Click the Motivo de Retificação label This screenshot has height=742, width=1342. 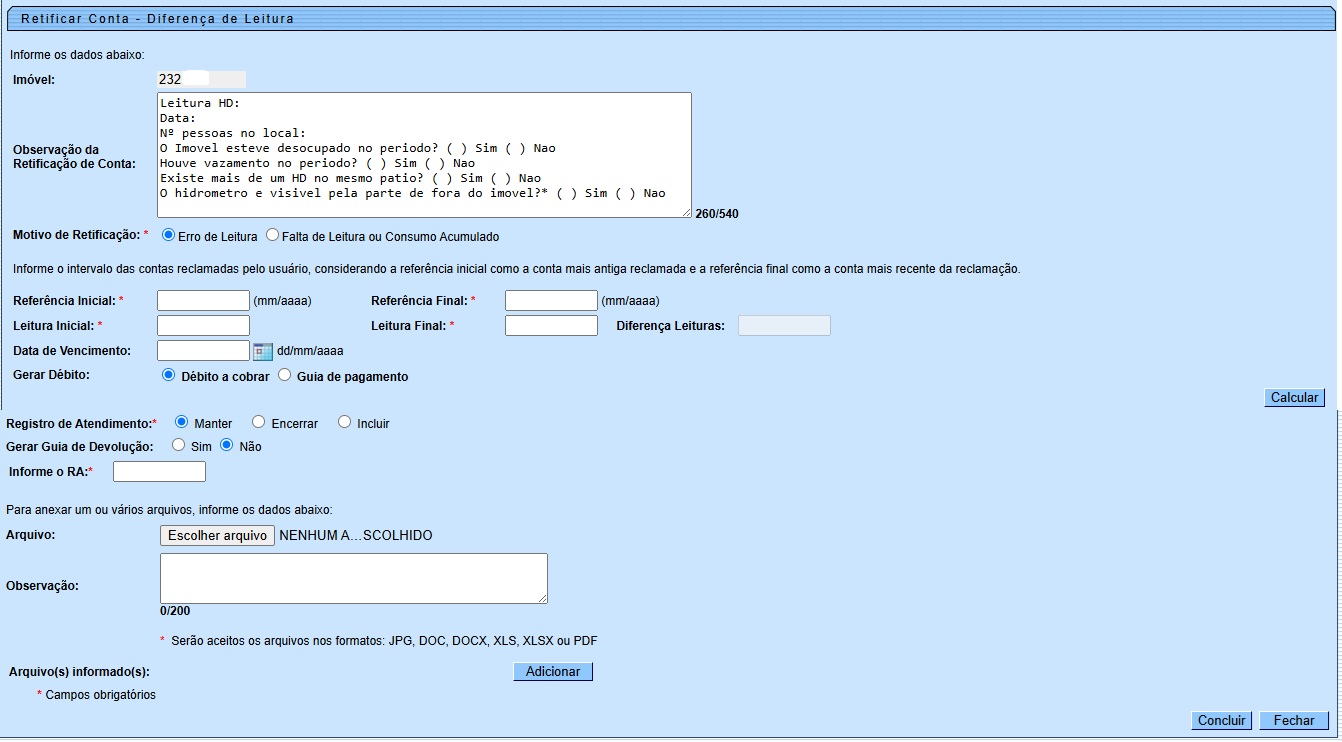click(x=76, y=235)
